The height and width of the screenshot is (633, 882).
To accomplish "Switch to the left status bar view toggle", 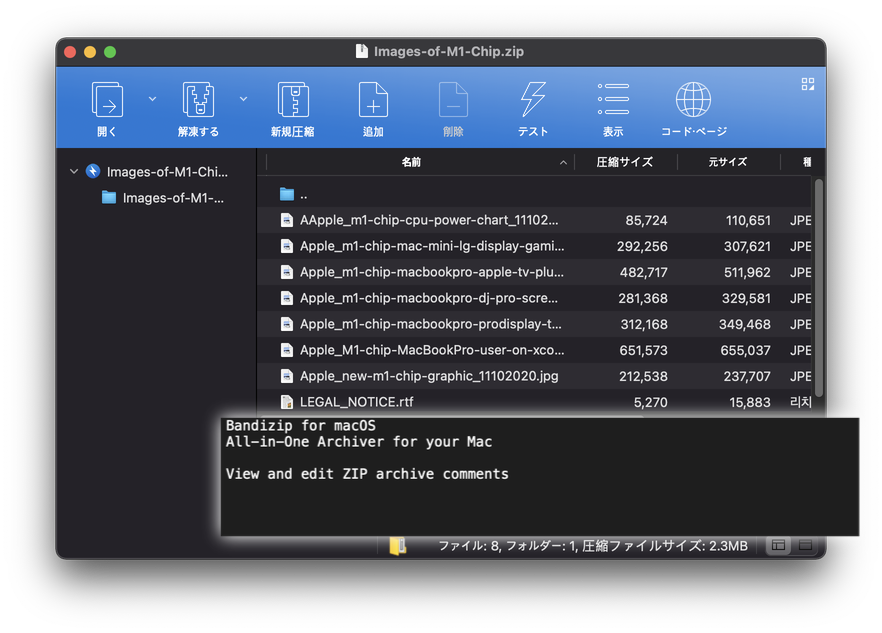I will [x=778, y=545].
